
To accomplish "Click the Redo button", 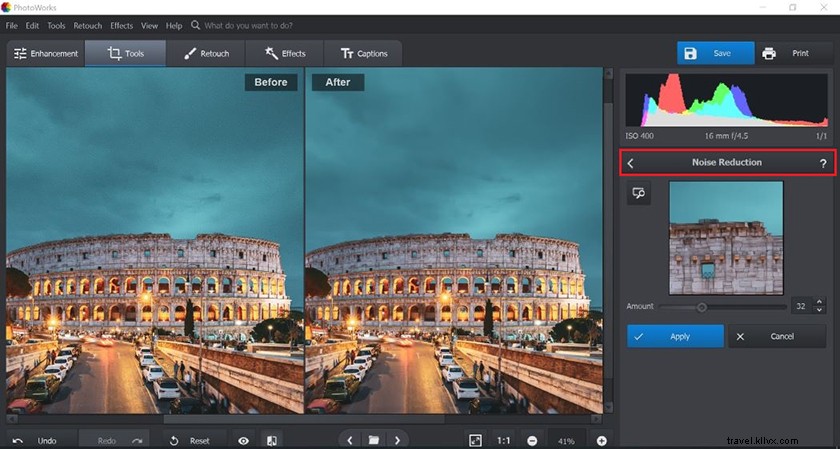I will coord(114,440).
